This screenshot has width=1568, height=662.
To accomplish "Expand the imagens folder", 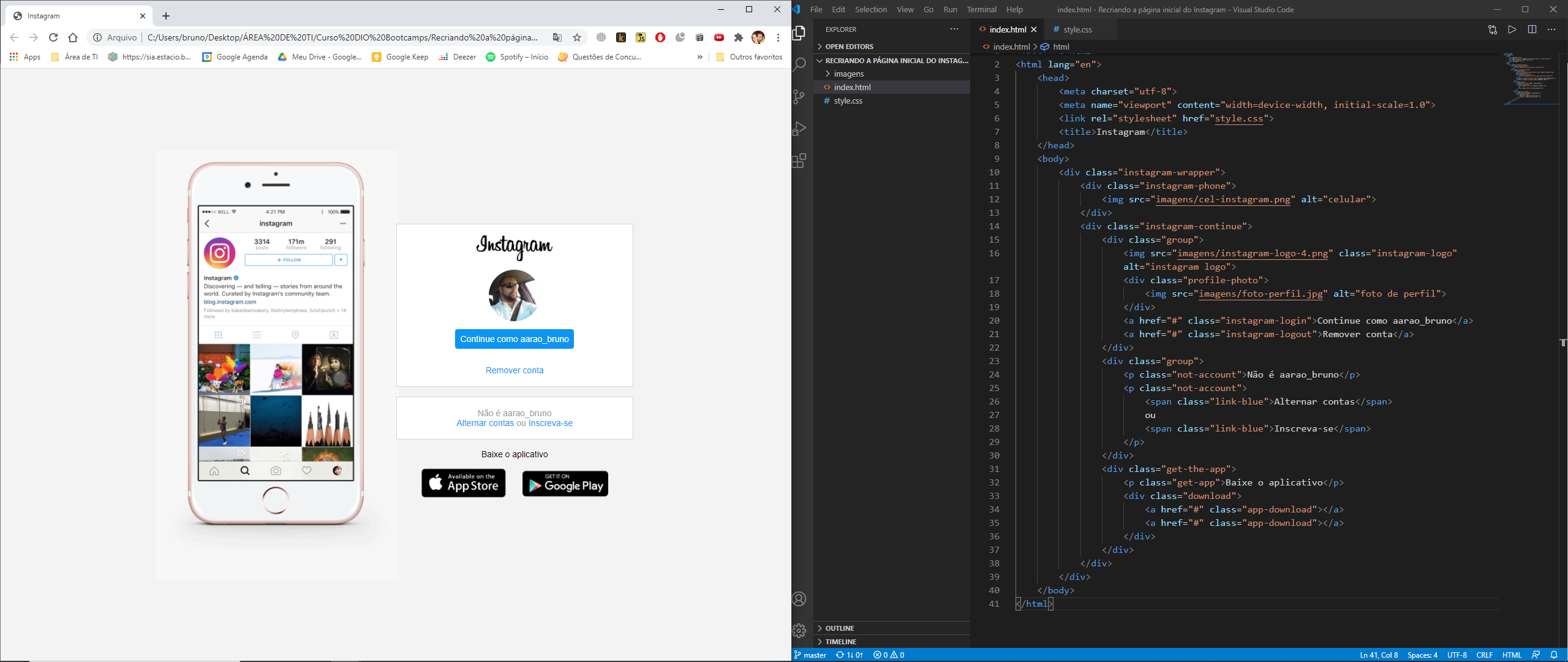I will coord(849,74).
